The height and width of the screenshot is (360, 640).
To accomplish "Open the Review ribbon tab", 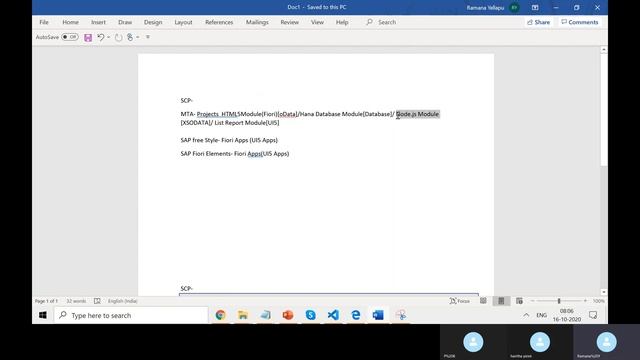I will click(x=289, y=22).
